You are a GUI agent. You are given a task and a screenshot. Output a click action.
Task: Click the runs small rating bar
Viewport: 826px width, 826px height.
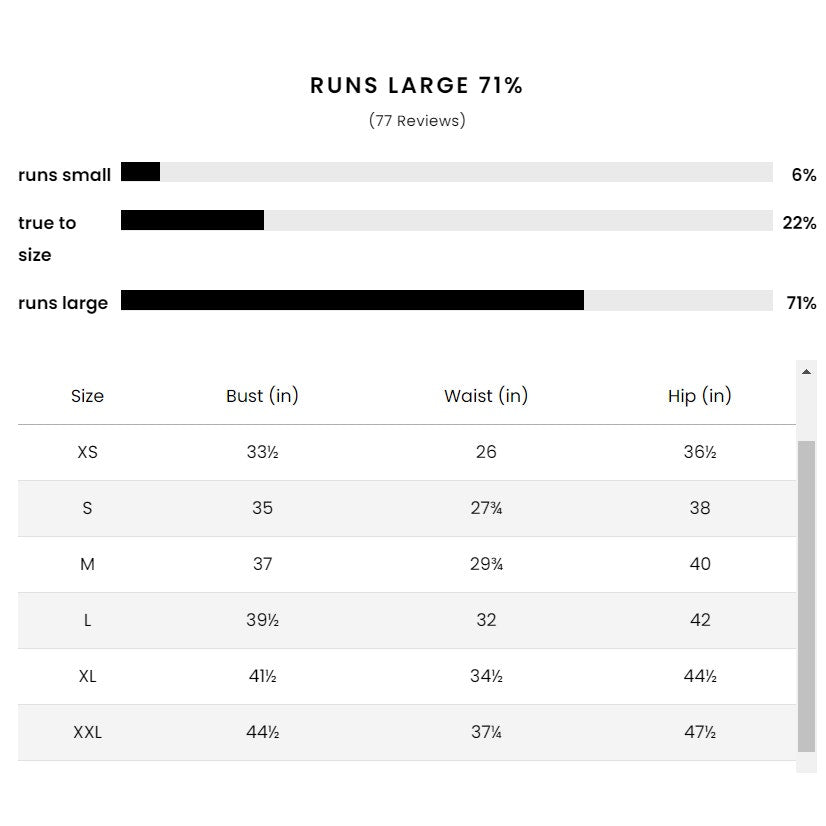(x=446, y=172)
